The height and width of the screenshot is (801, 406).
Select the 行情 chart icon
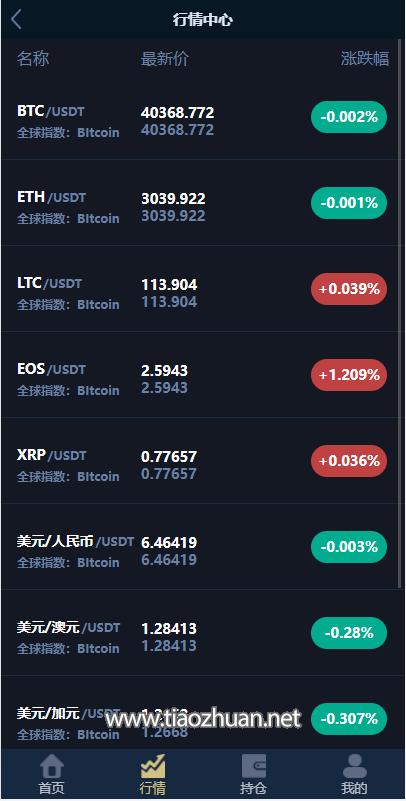click(153, 774)
